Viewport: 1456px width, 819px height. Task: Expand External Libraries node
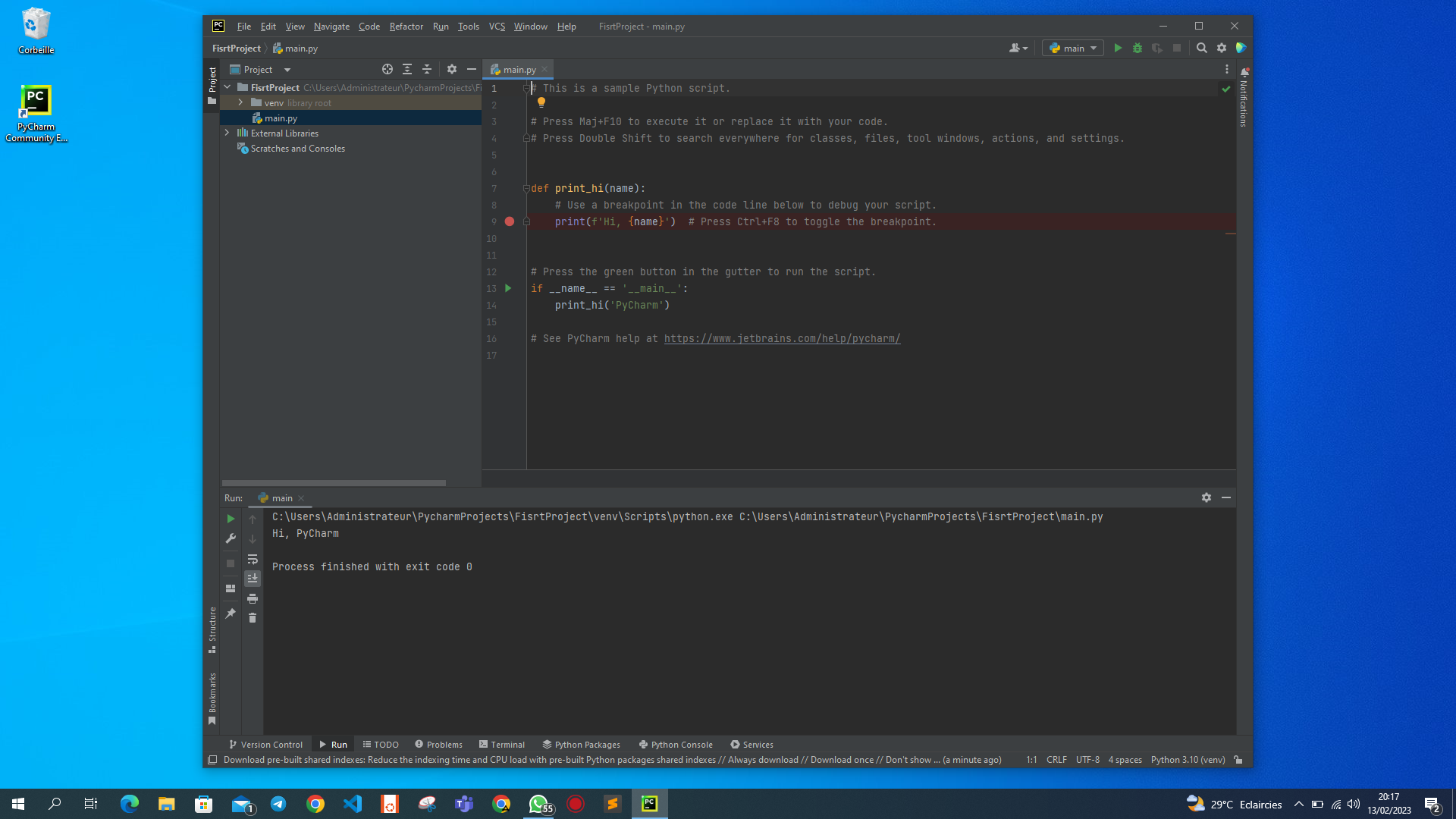227,133
